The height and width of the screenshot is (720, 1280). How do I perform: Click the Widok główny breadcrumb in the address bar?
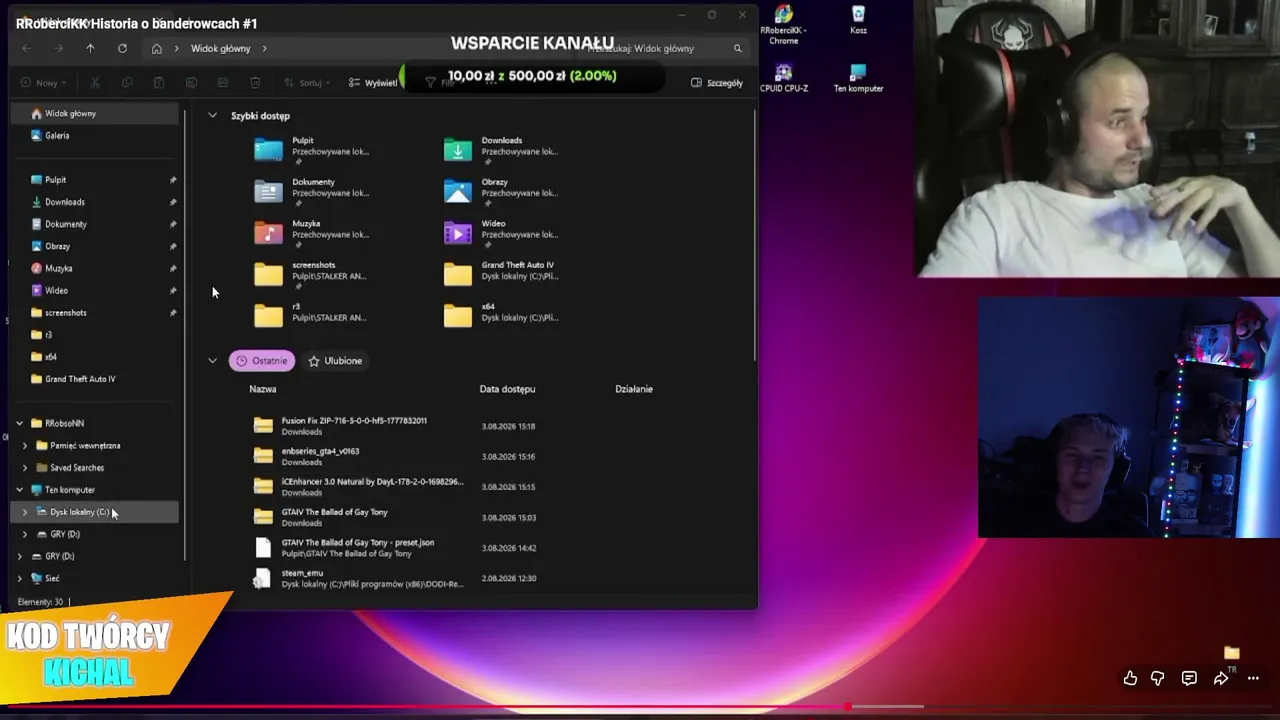click(x=221, y=48)
